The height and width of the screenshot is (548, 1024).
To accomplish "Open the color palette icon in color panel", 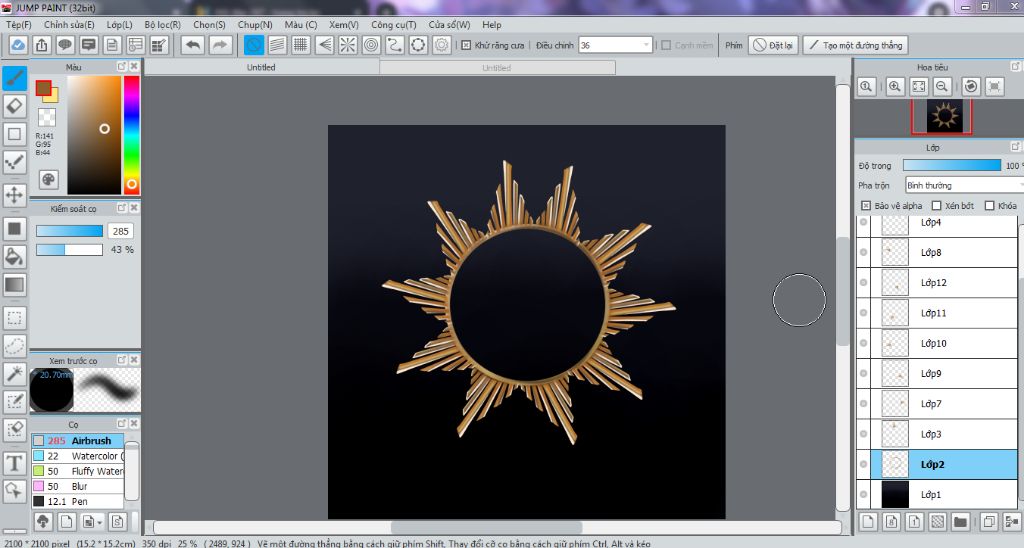I will coord(48,179).
